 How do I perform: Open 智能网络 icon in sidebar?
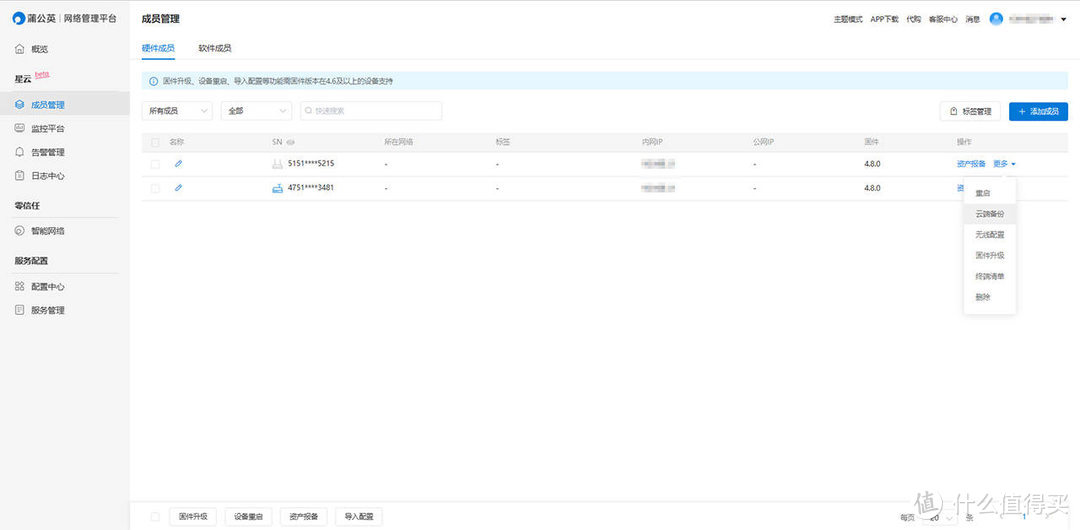pyautogui.click(x=20, y=231)
